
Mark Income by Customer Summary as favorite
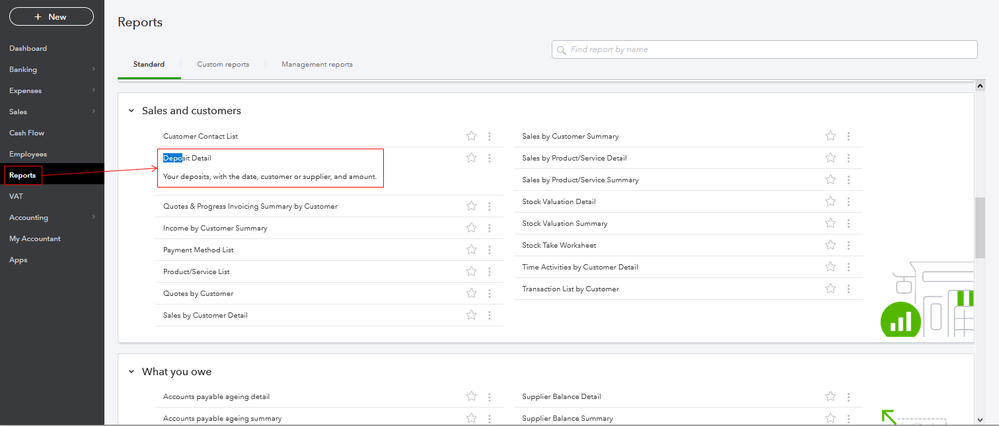[x=471, y=228]
